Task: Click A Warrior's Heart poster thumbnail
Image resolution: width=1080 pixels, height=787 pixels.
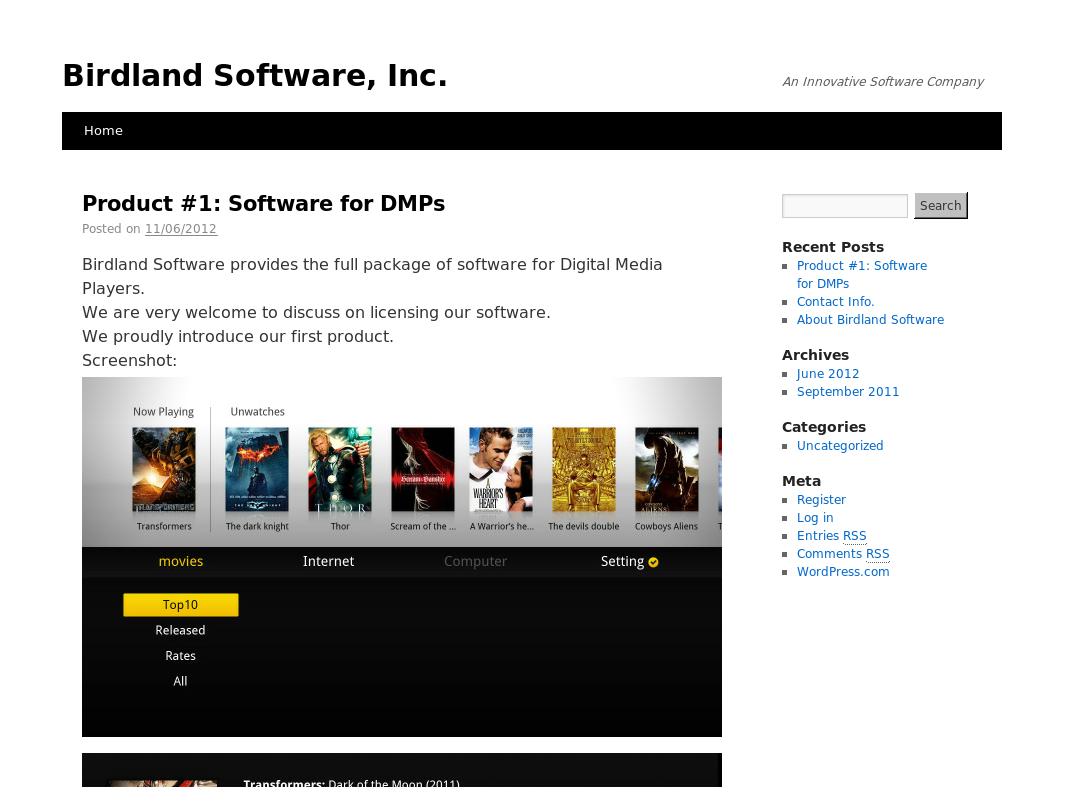Action: tap(501, 470)
